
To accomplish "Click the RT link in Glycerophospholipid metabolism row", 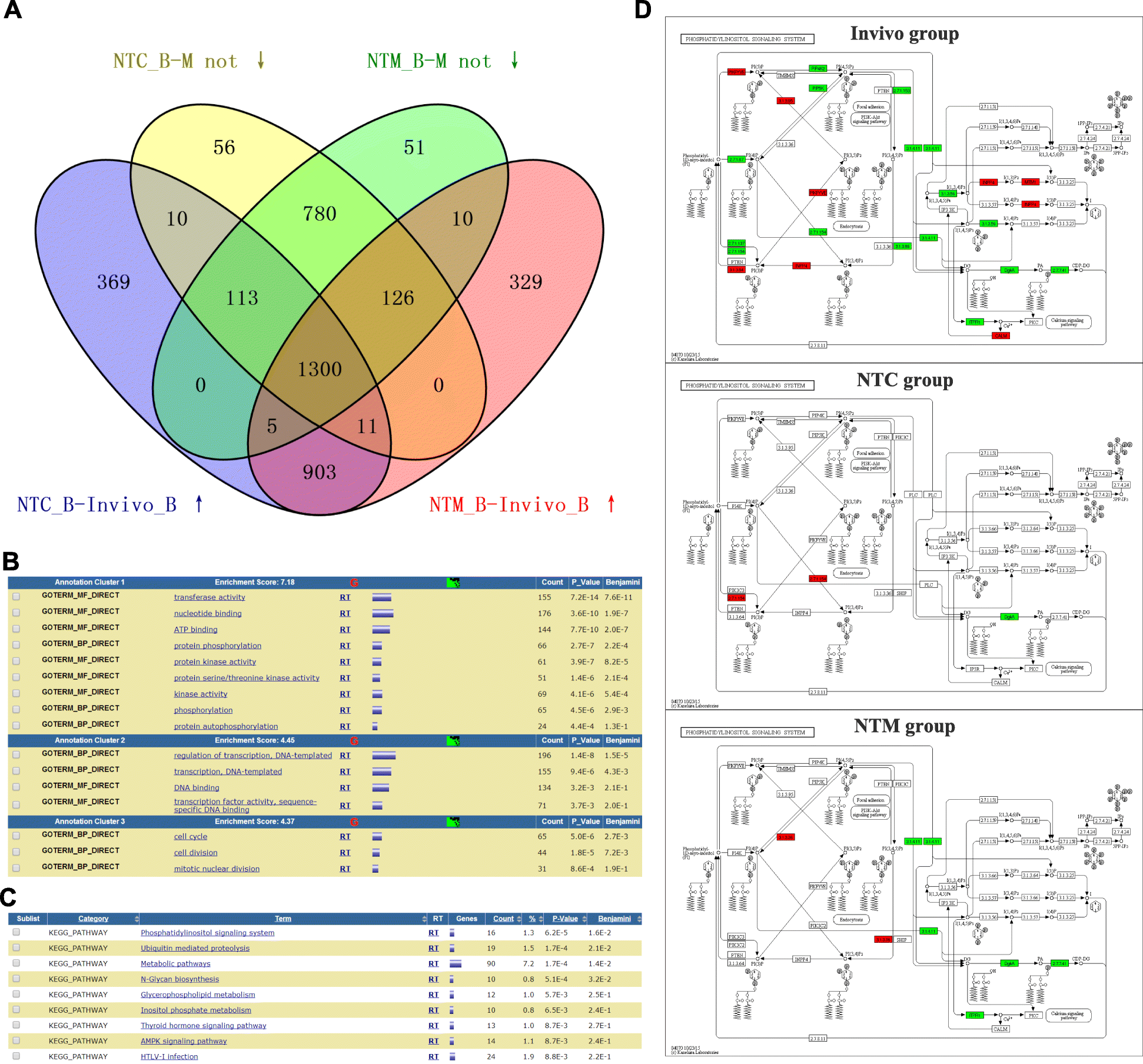I will (x=434, y=995).
